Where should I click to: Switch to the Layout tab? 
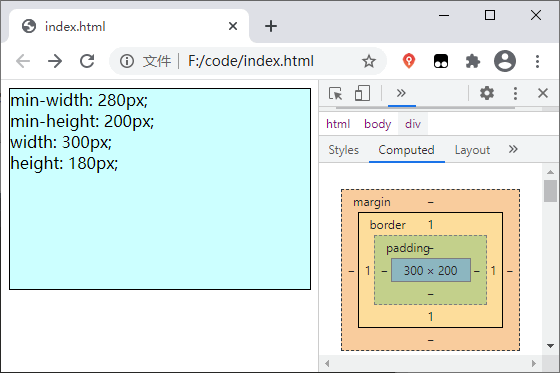[x=472, y=150]
